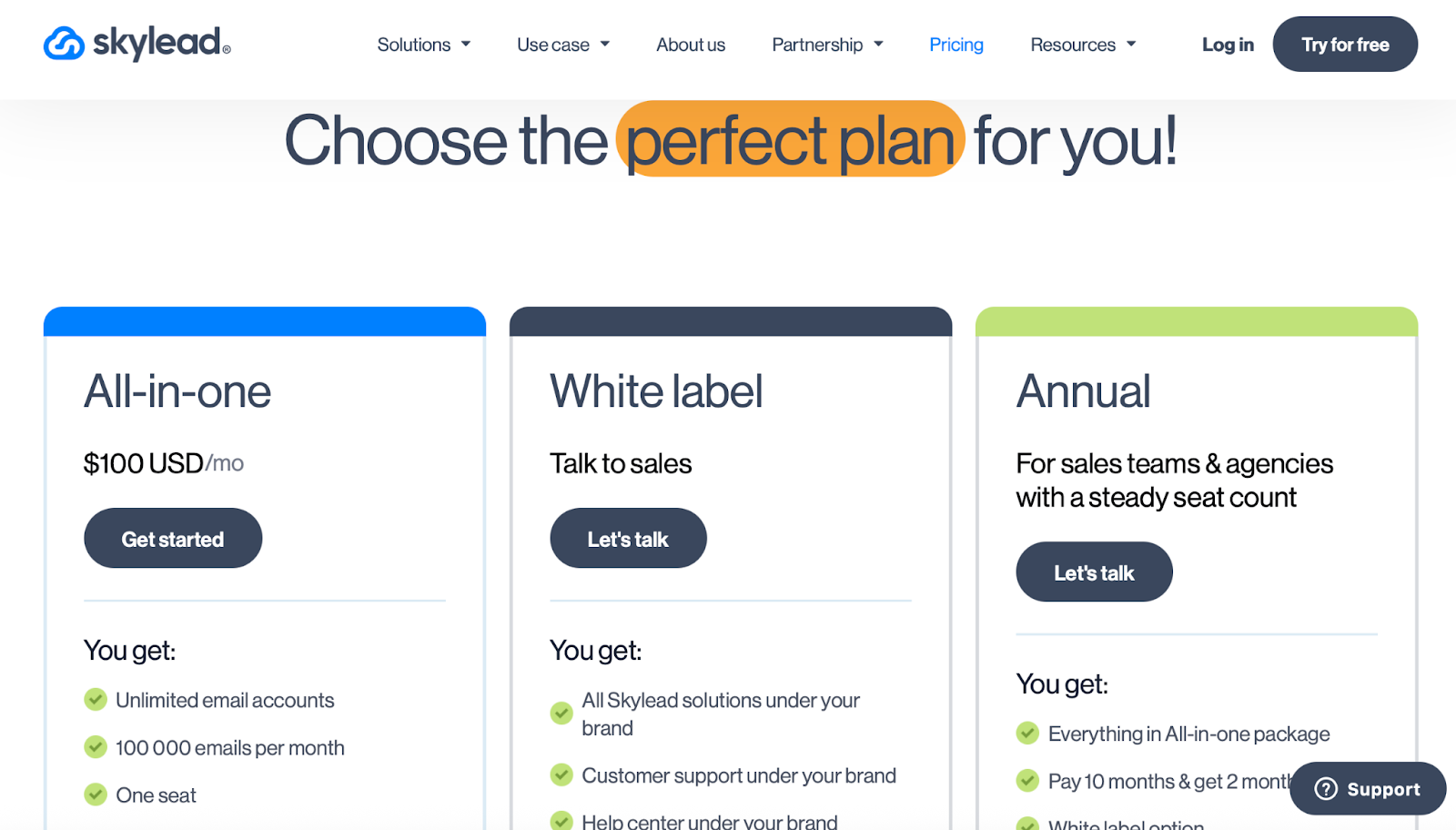Click the checkmark beside Help center under your brand

561,822
